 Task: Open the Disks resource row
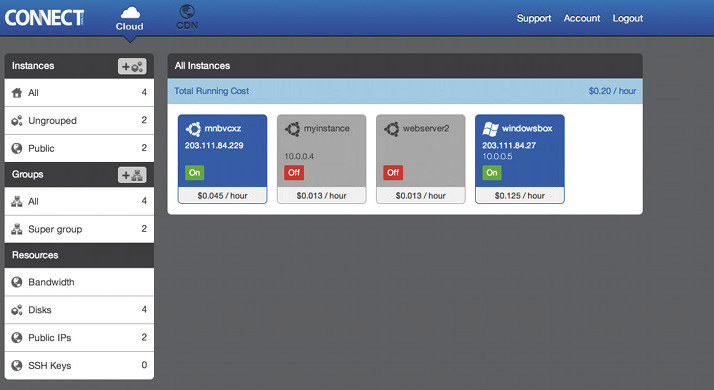click(79, 310)
